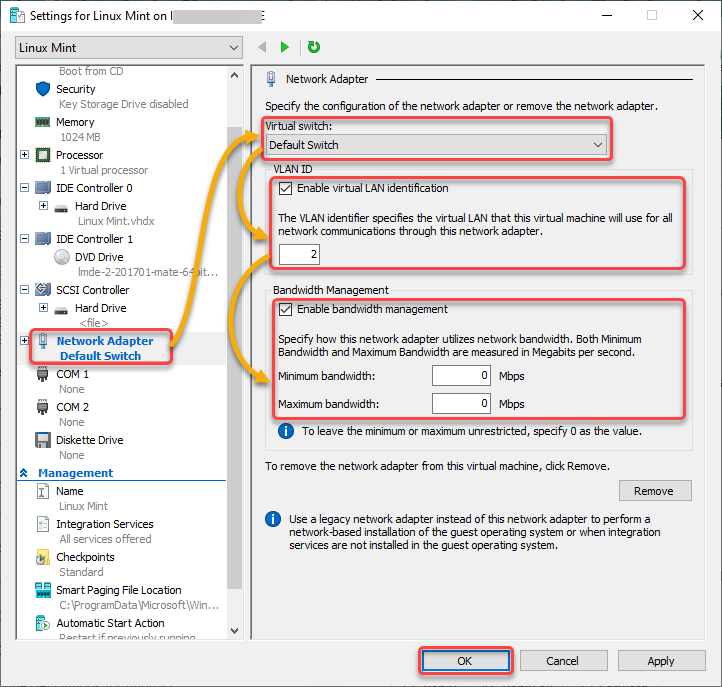Select the SCSI Controller icon
Screen dimensions: 722x687
[43, 290]
